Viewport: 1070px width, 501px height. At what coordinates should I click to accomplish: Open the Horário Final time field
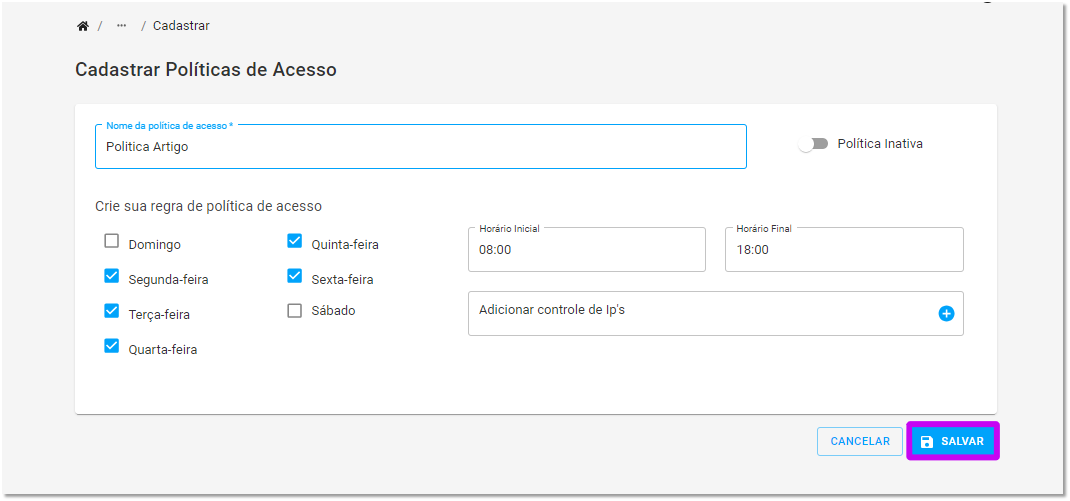(x=844, y=250)
